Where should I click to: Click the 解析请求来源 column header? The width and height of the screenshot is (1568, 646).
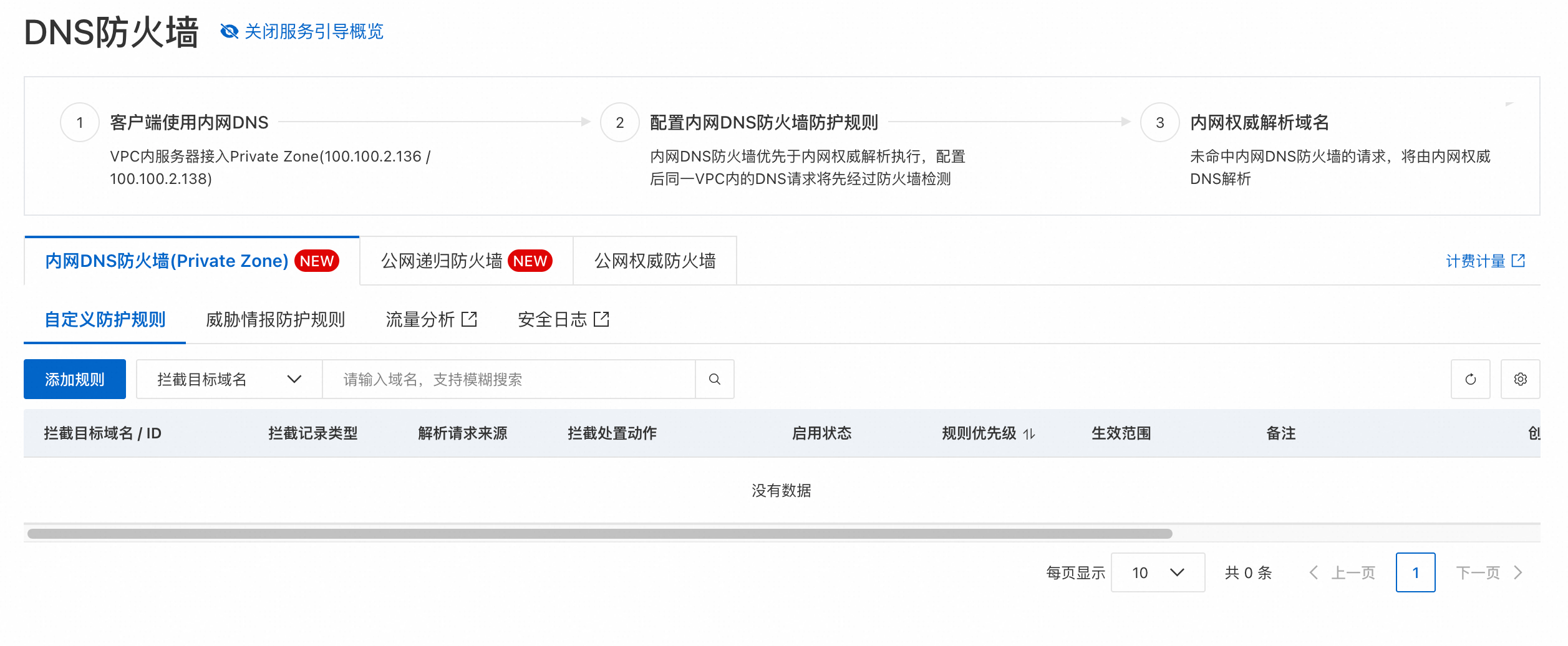pos(463,433)
